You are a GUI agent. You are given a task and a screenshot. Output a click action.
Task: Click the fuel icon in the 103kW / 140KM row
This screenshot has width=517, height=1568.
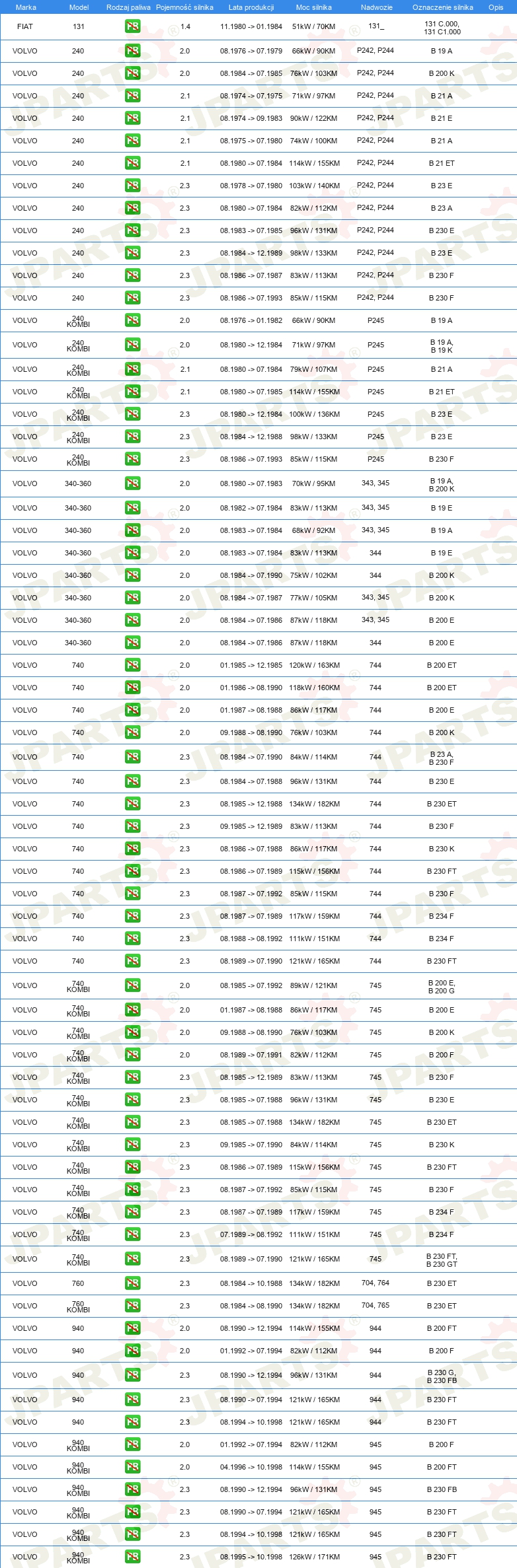point(132,186)
